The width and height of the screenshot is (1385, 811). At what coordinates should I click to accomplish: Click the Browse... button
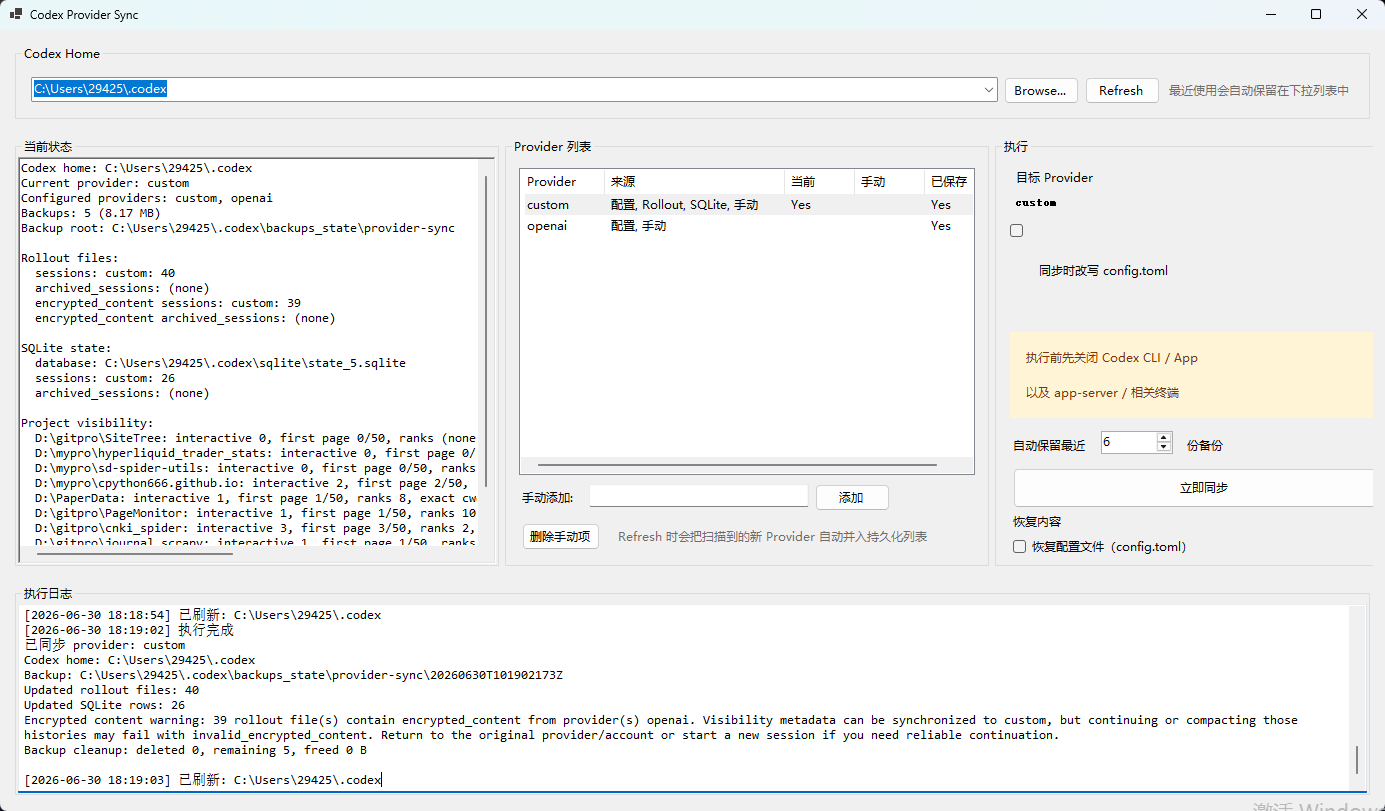(x=1041, y=90)
